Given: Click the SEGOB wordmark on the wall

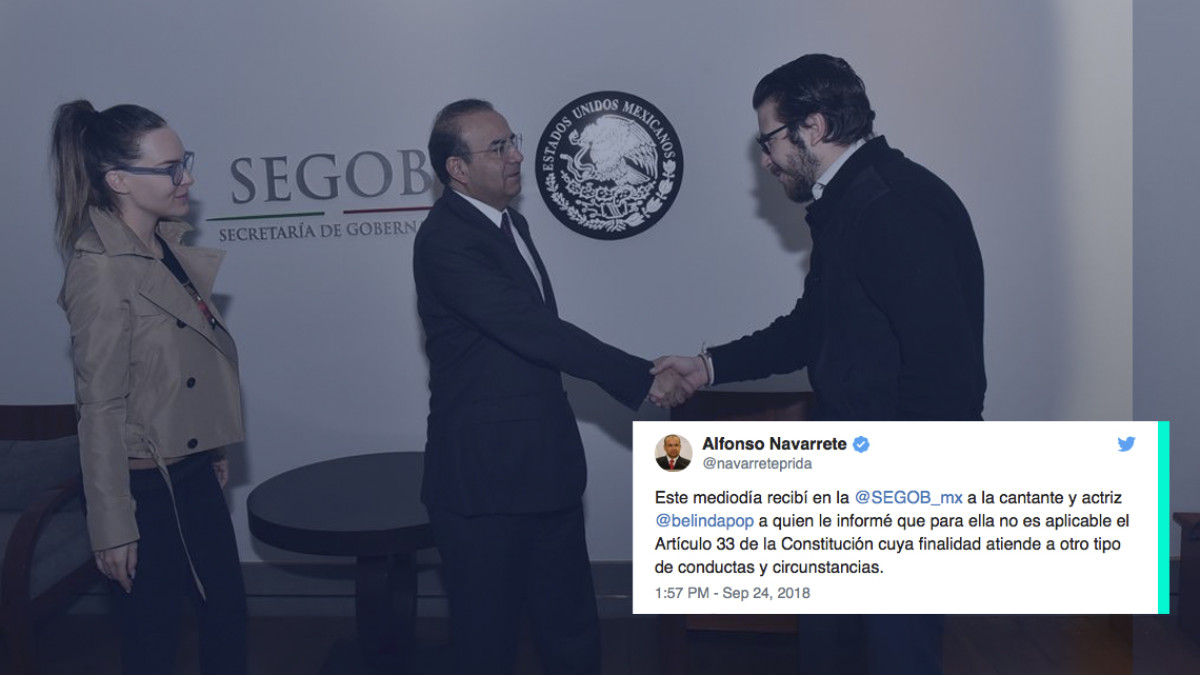Looking at the screenshot, I should point(330,180).
